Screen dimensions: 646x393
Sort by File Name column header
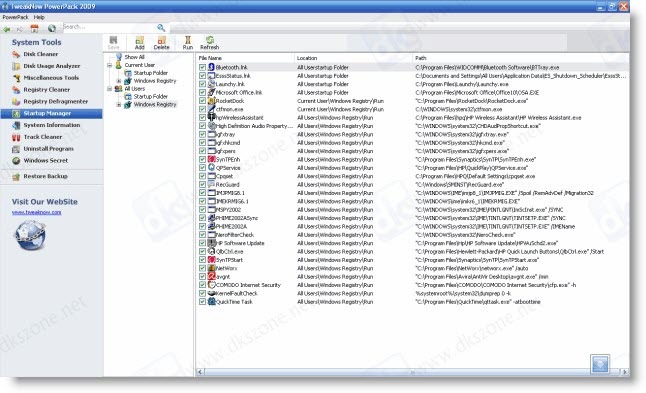[246, 58]
